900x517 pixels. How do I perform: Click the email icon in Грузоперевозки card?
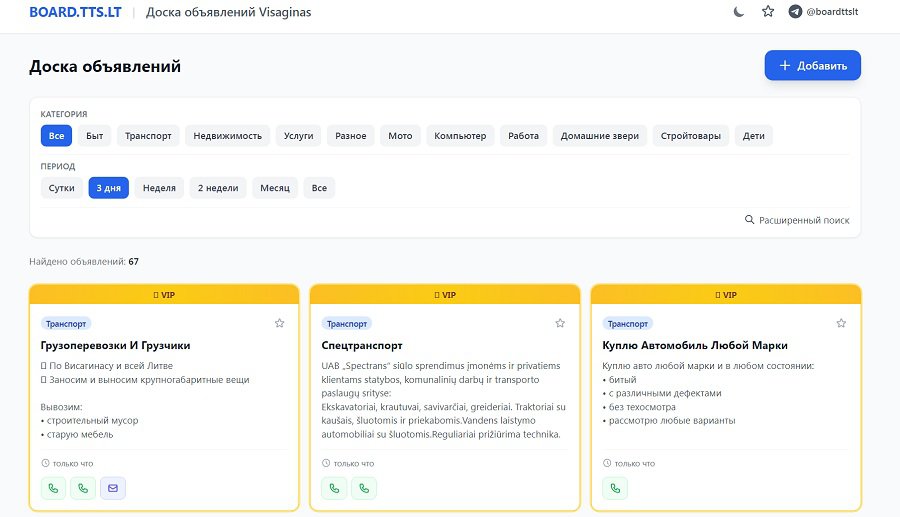[x=113, y=489]
